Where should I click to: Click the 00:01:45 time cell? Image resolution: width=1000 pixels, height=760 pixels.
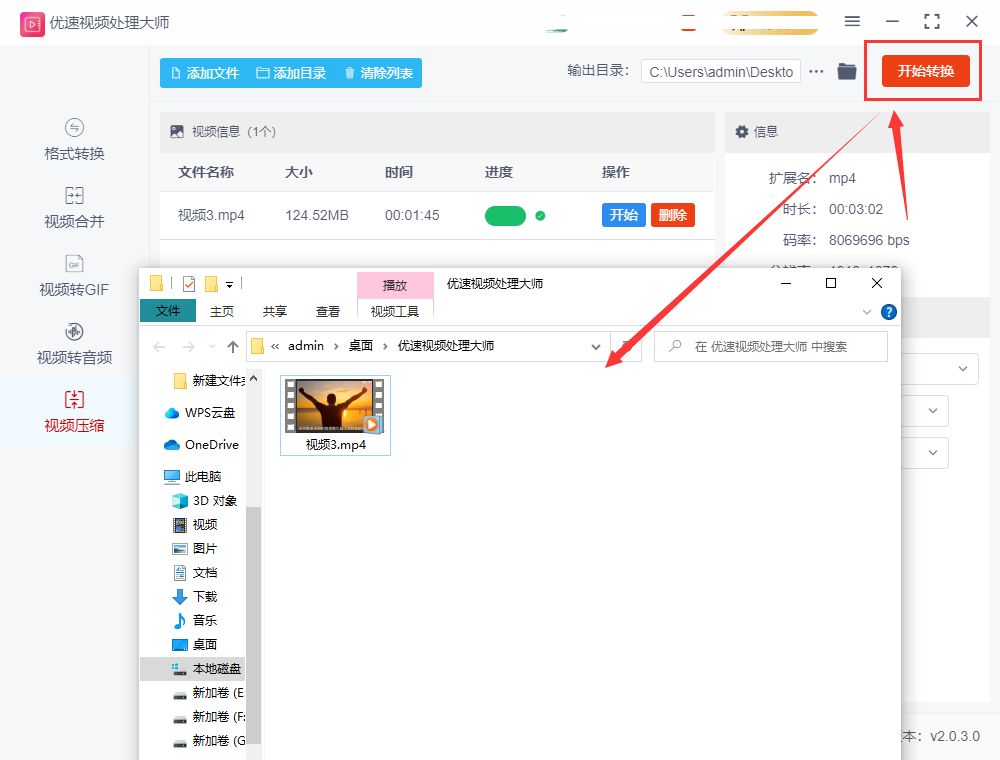pos(412,216)
